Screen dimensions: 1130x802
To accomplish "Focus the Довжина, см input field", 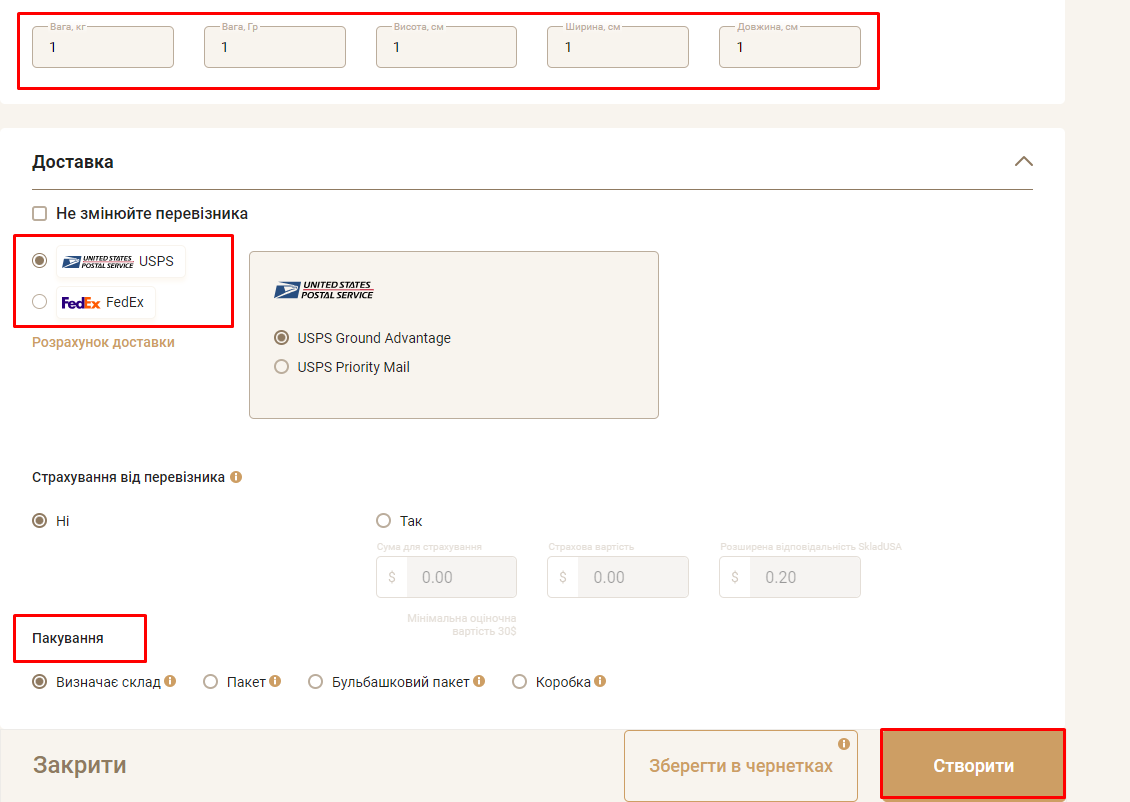I will click(x=790, y=47).
